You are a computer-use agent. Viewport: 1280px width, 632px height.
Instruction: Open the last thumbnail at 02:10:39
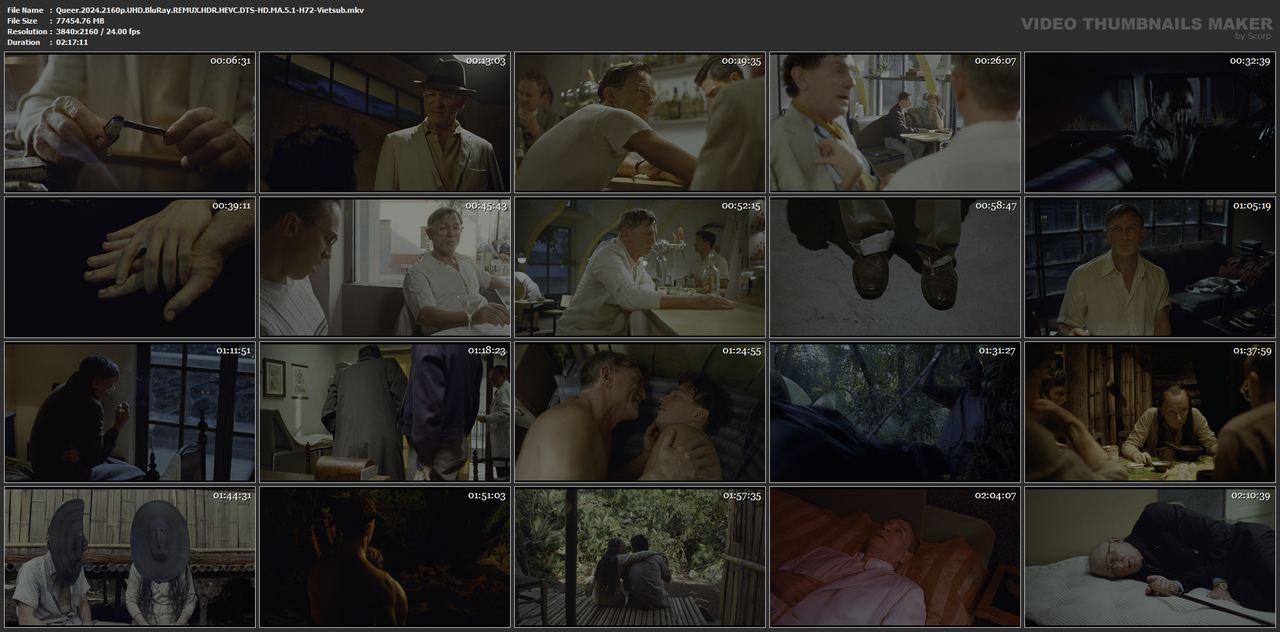(1150, 557)
